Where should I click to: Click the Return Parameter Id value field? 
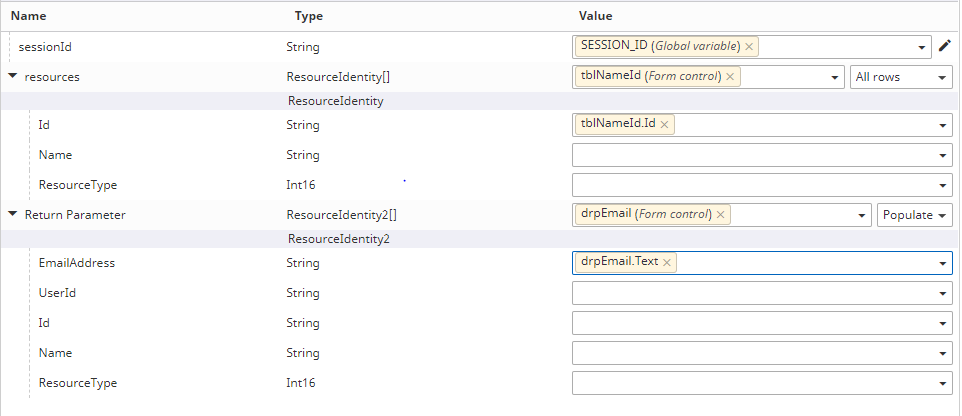[752, 323]
